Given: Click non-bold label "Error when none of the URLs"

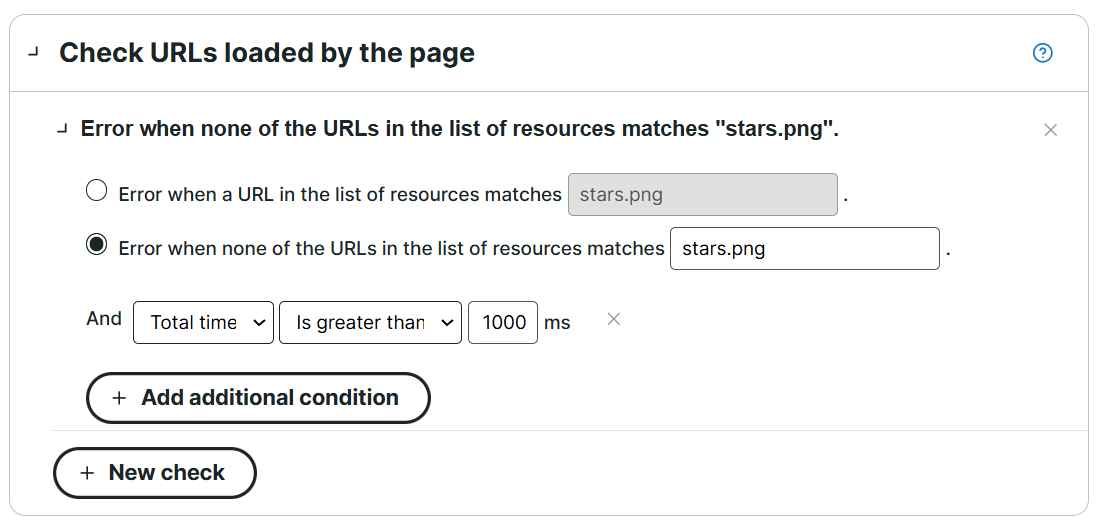Looking at the screenshot, I should click(391, 249).
